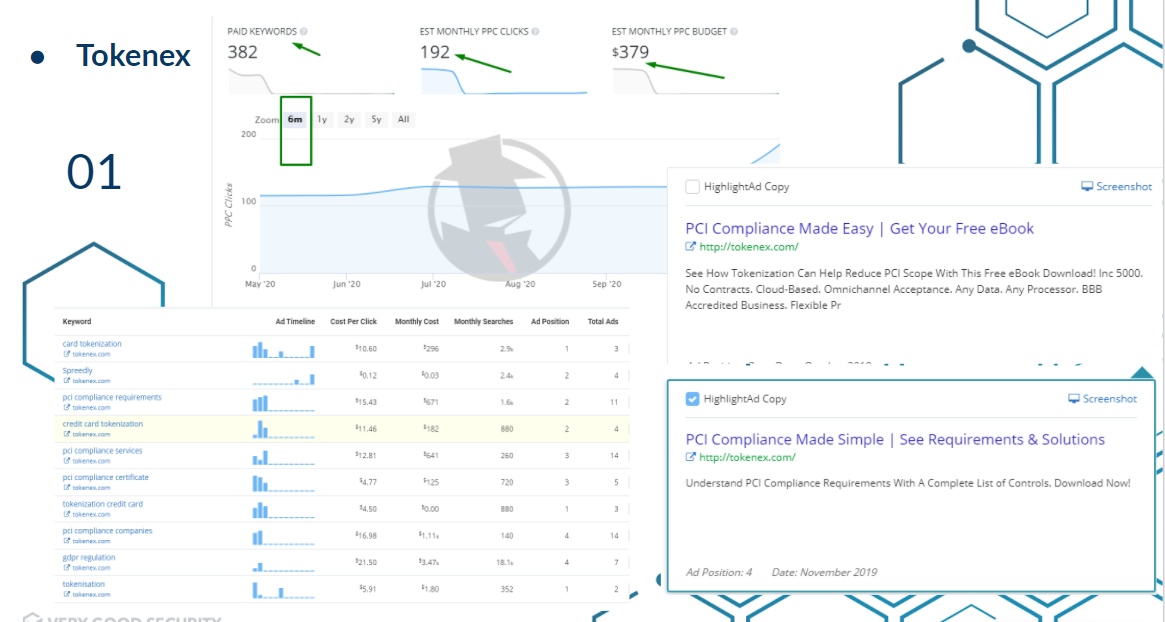
Task: Switch chart zoom to 1y
Action: [x=322, y=120]
